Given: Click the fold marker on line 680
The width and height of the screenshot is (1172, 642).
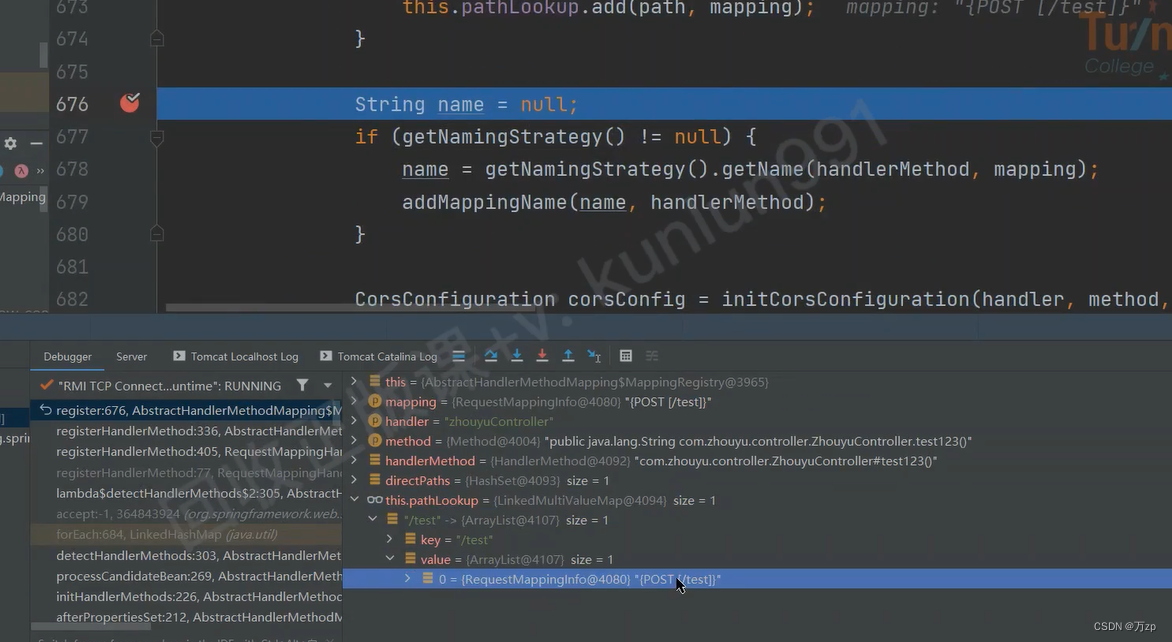Looking at the screenshot, I should tap(157, 234).
